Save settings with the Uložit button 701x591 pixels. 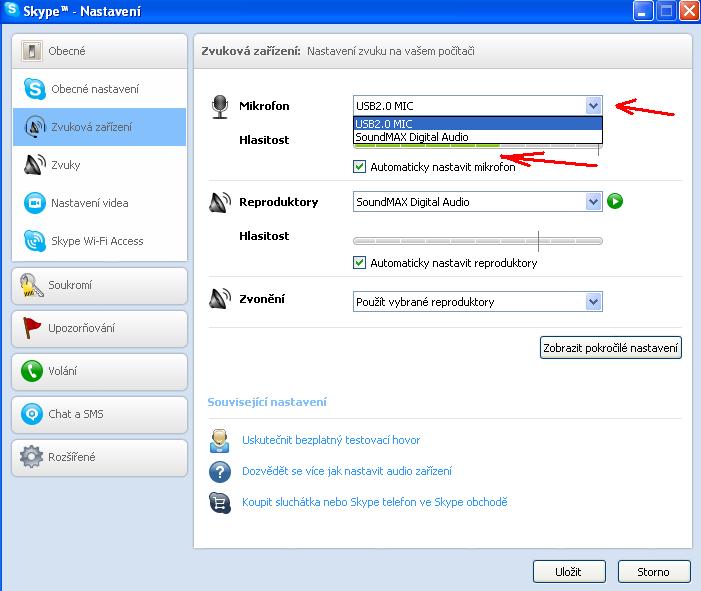tap(569, 572)
